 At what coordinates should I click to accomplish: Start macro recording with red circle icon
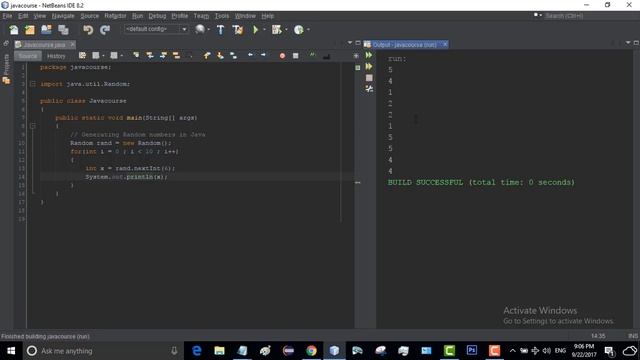tap(282, 56)
